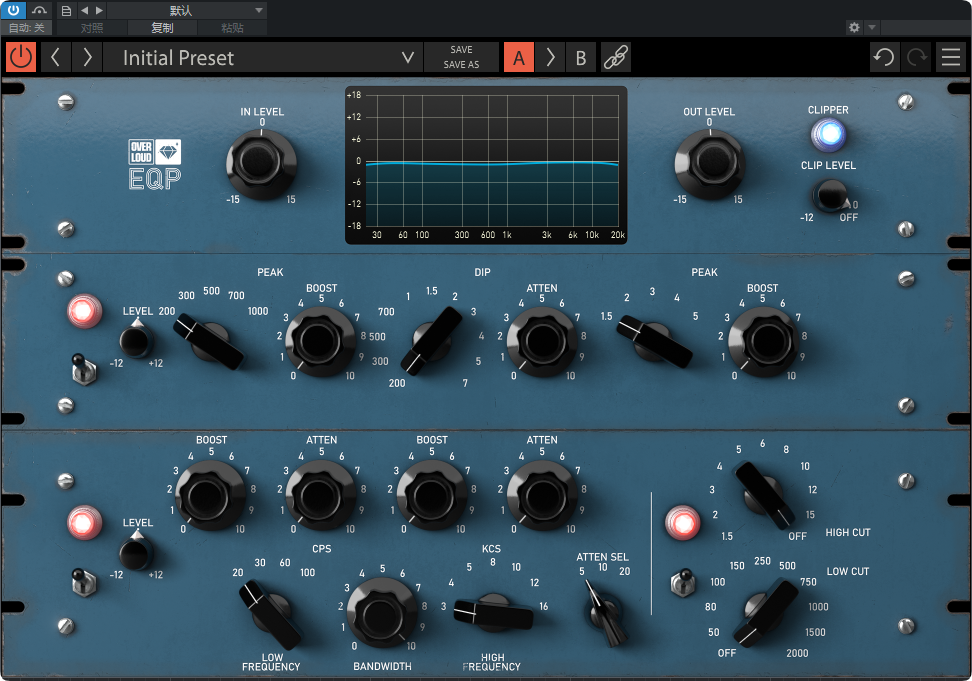Click the OUT LEVEL knob
Screen dimensions: 972x681
point(710,164)
